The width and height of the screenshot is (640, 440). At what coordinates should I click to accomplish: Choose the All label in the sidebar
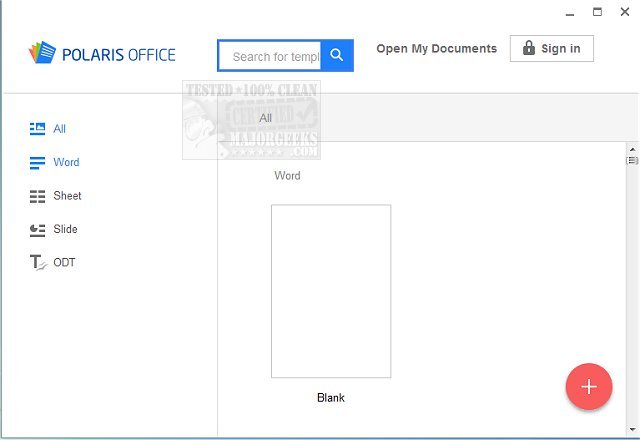(x=59, y=129)
